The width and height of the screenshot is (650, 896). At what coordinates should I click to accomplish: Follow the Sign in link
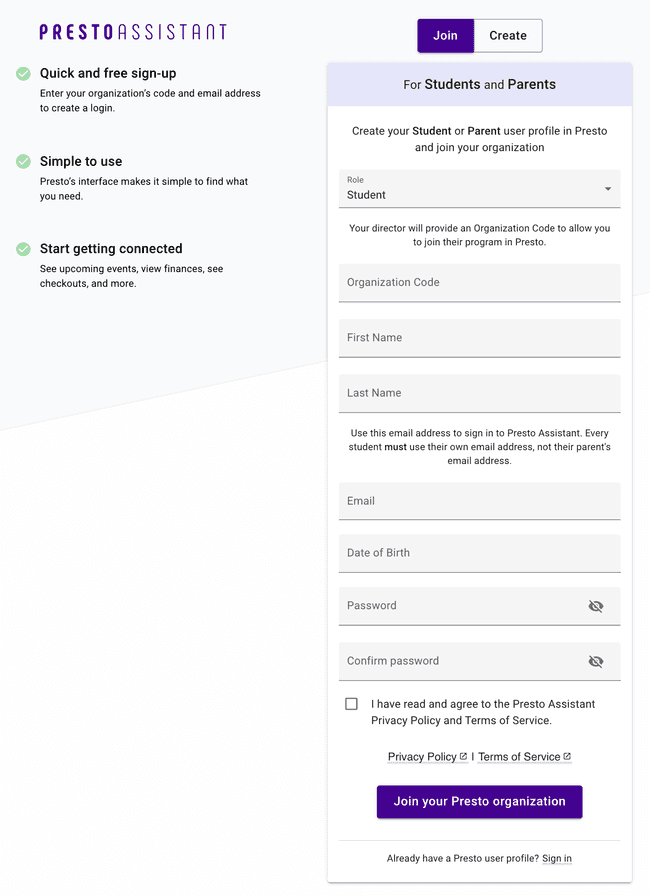coord(556,858)
